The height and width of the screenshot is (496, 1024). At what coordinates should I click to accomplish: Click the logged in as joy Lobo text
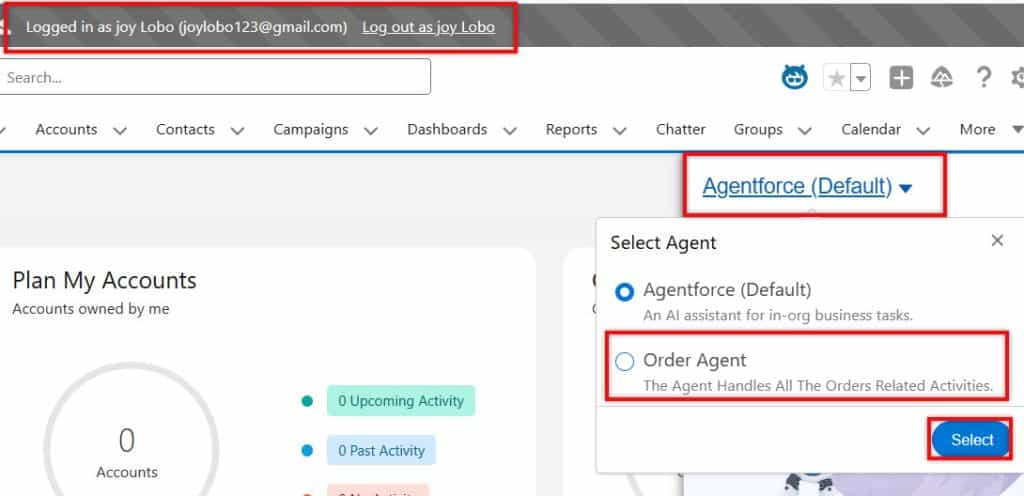[x=186, y=27]
